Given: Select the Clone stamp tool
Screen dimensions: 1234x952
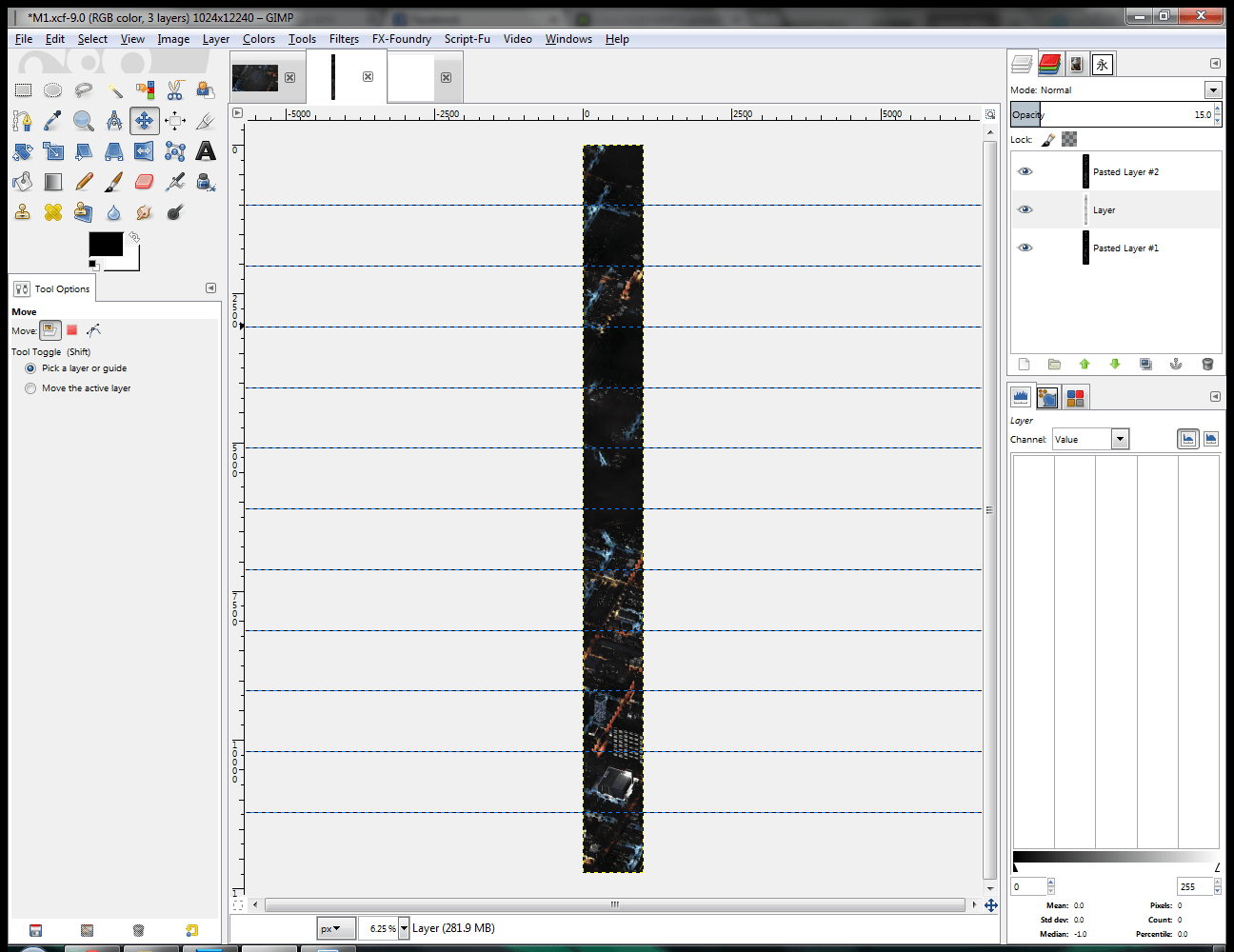Looking at the screenshot, I should (23, 212).
